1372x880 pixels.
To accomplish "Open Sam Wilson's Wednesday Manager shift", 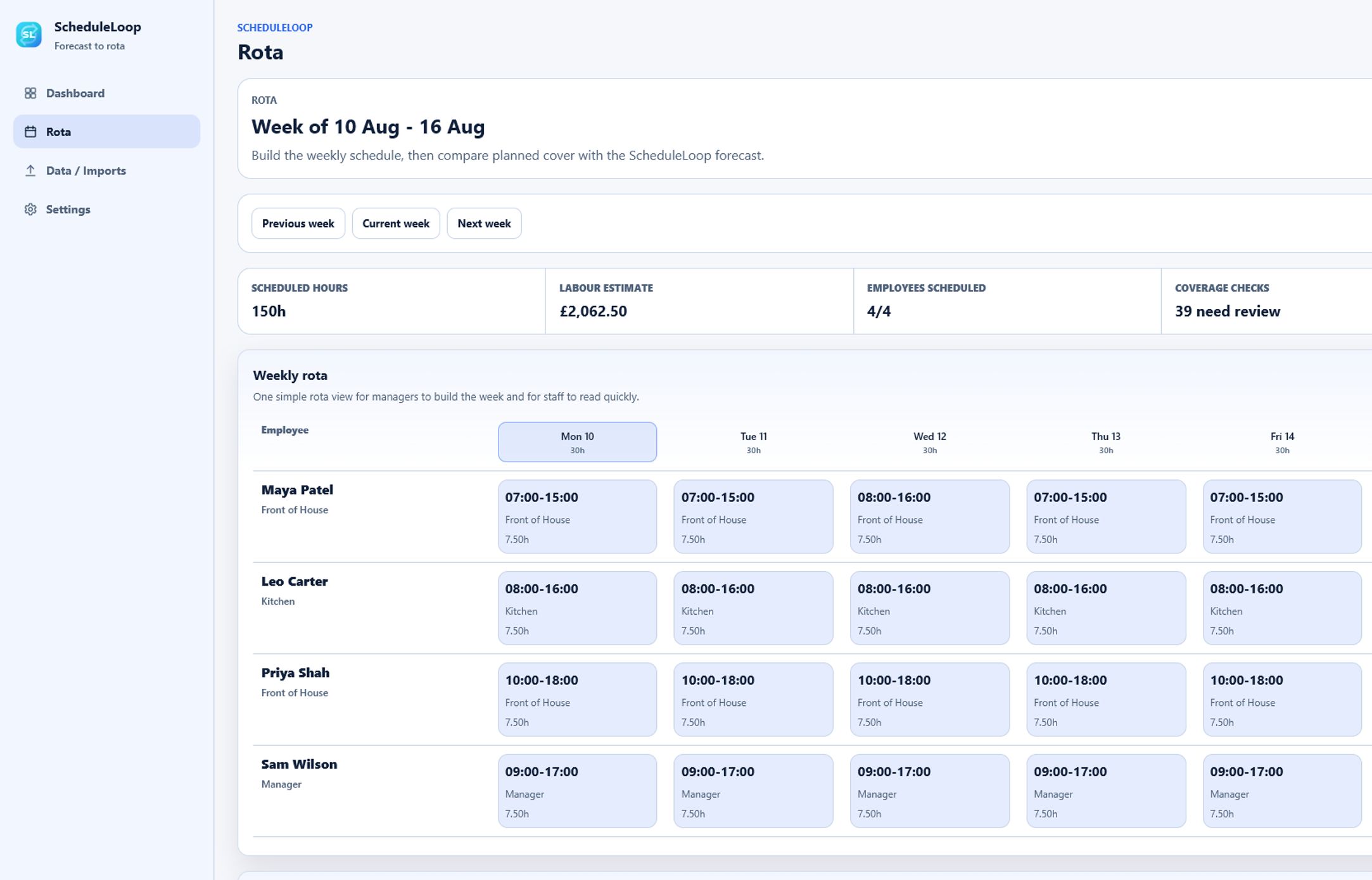I will [x=929, y=791].
